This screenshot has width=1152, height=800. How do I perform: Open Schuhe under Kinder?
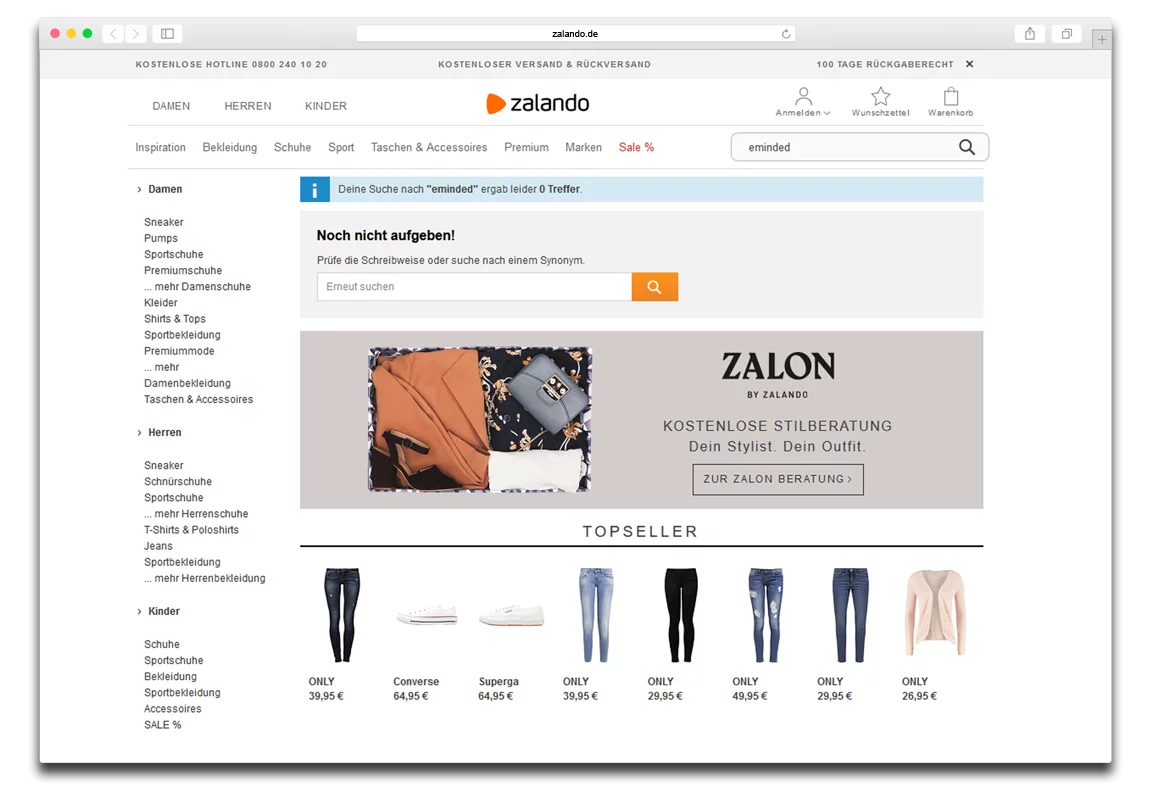pos(162,644)
